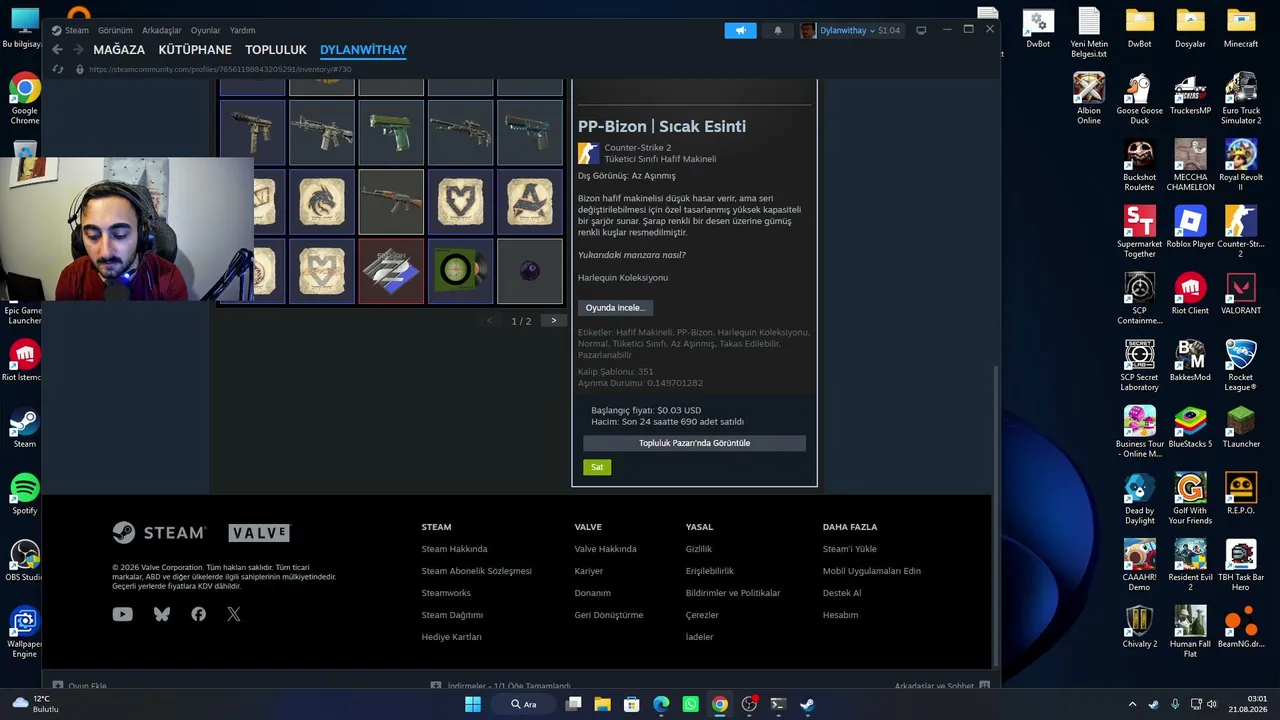Image resolution: width=1280 pixels, height=720 pixels.
Task: Open the Kariyer footer link
Action: click(x=589, y=571)
